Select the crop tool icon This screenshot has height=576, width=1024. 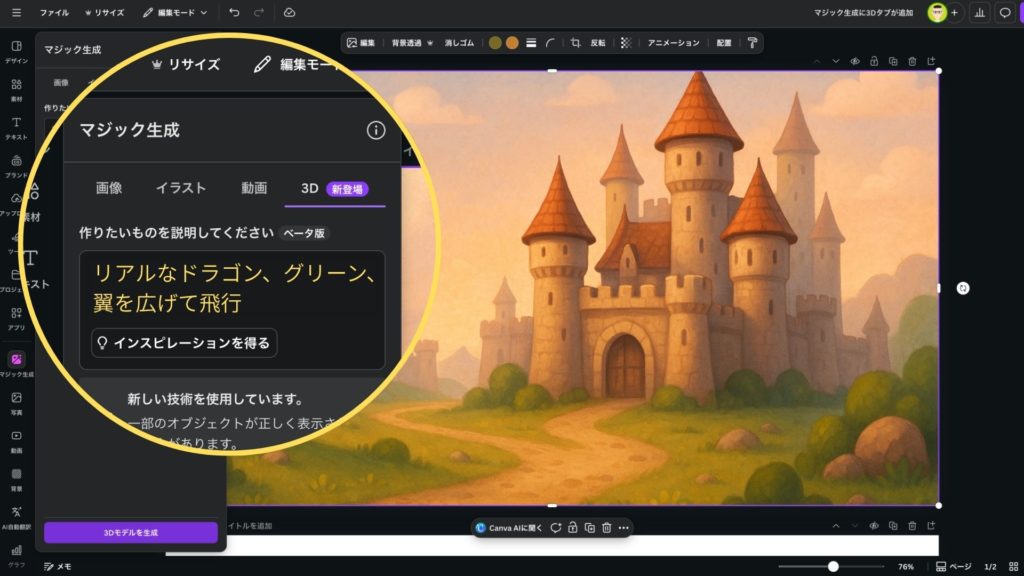click(x=575, y=43)
